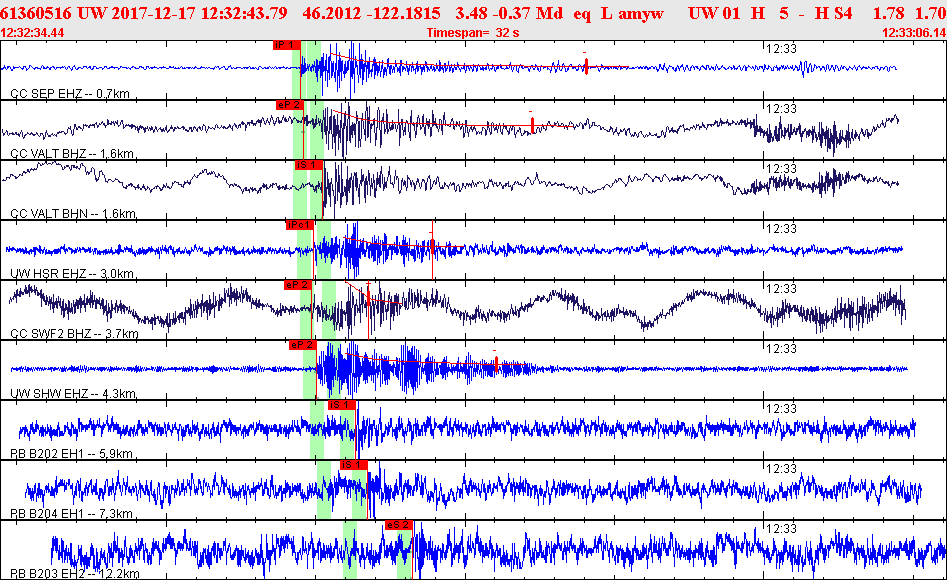947x580 pixels.
Task: Select the red pick flag on CC VALT BHZ
Action: (x=289, y=105)
